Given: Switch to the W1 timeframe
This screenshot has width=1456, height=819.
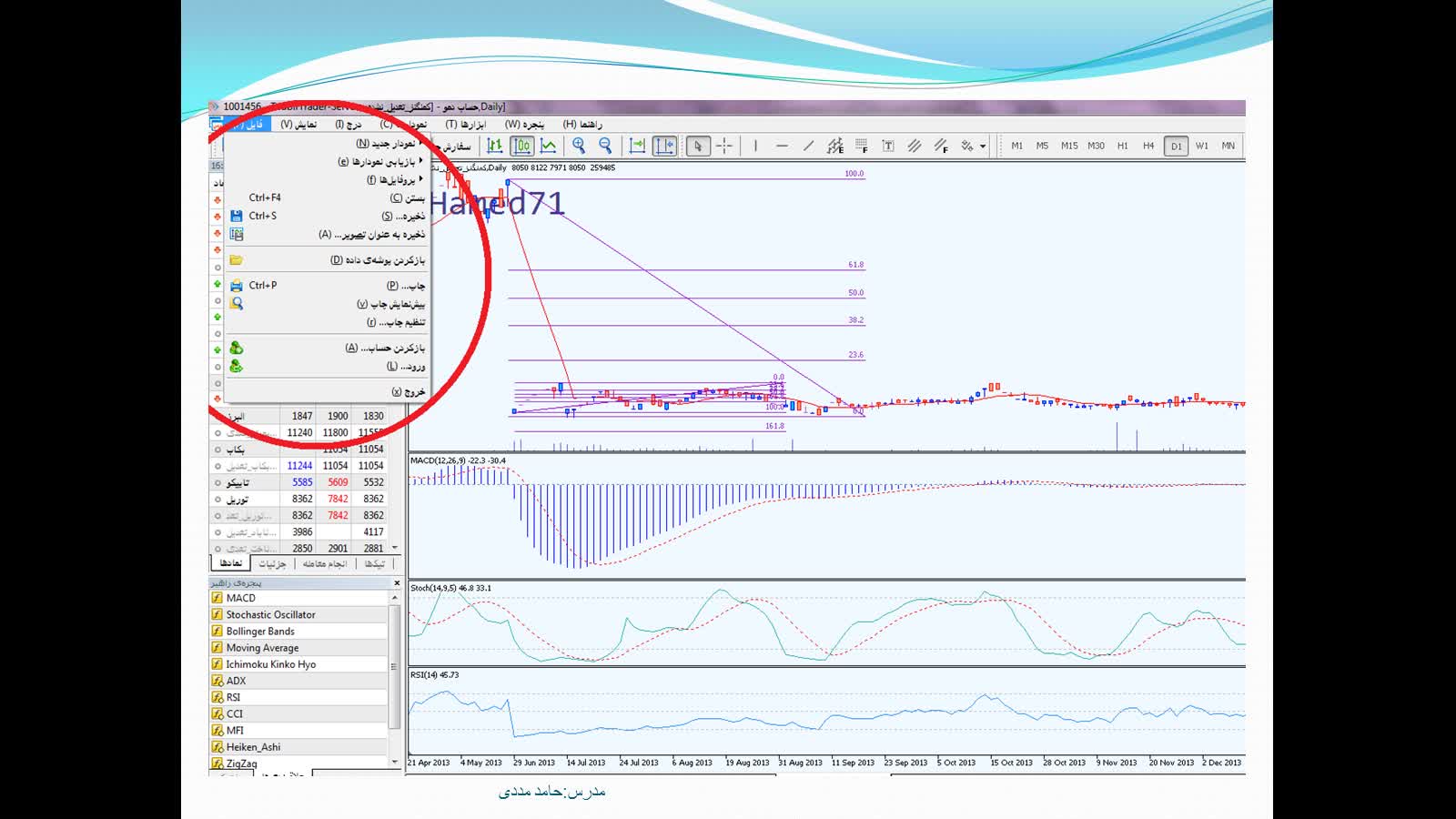Looking at the screenshot, I should click(x=1202, y=146).
